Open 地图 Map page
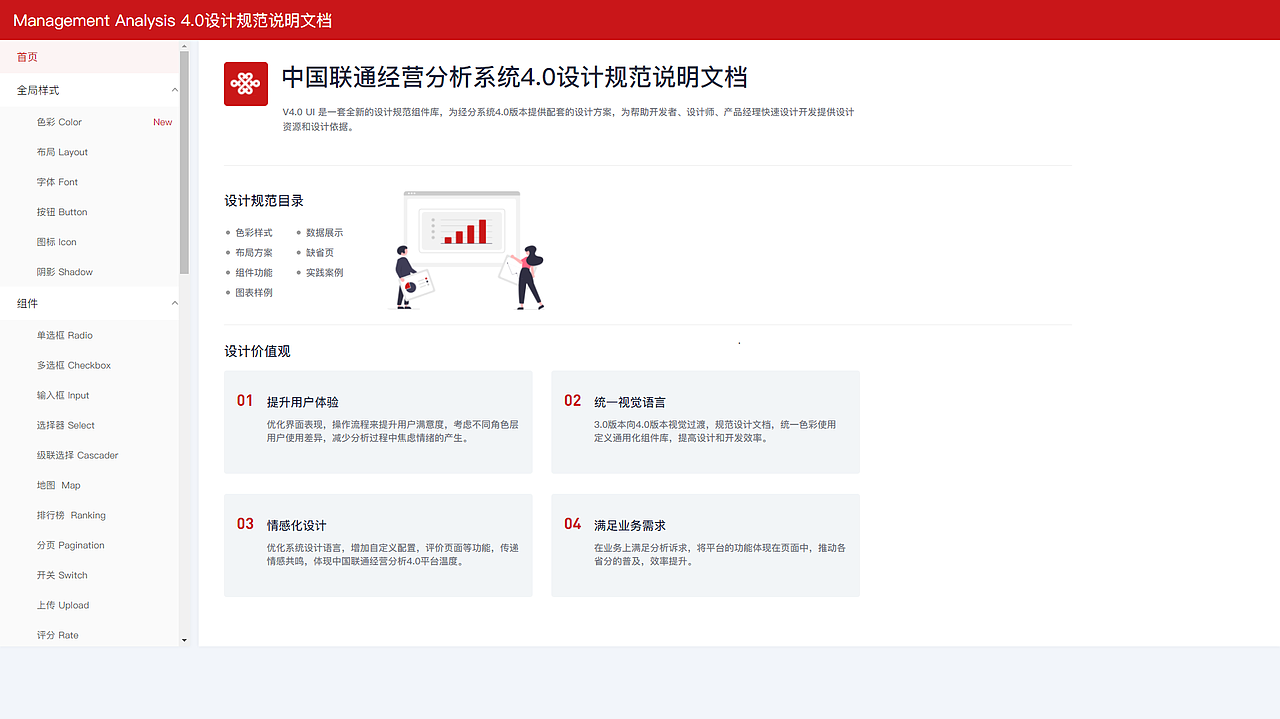 (x=58, y=485)
